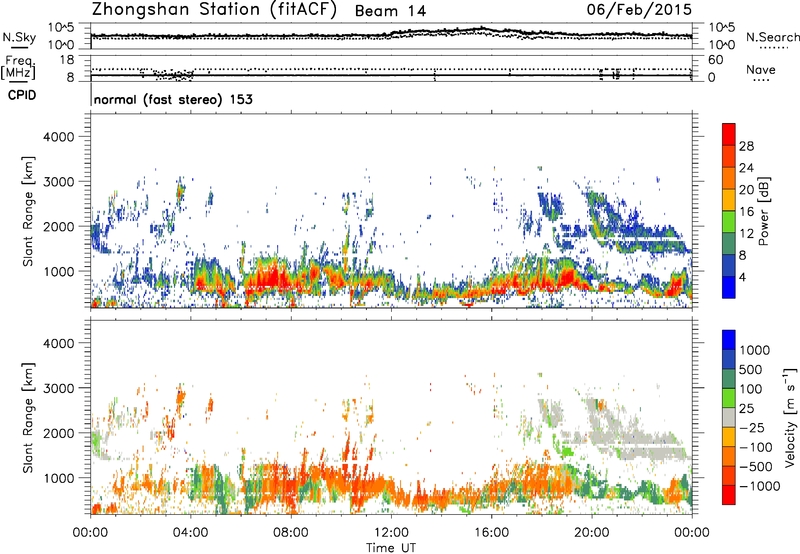Image resolution: width=800 pixels, height=554 pixels.
Task: Click the 'Nave' legend label
Action: pos(761,70)
